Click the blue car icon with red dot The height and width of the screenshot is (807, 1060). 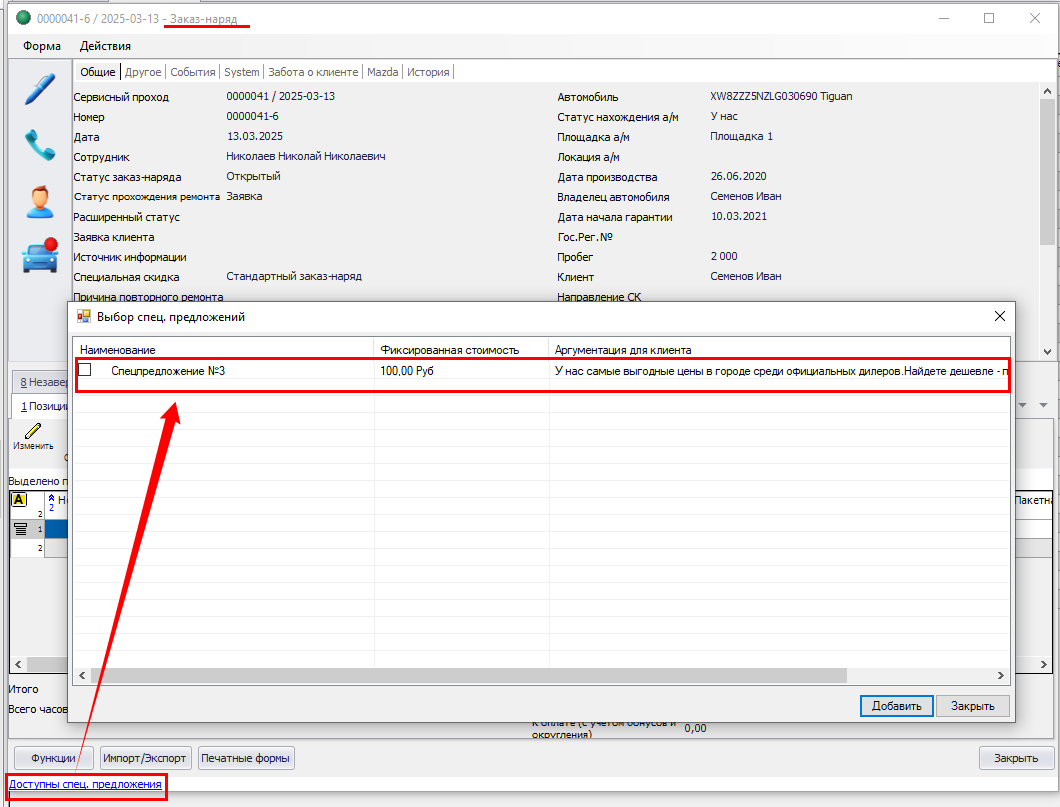(x=40, y=256)
